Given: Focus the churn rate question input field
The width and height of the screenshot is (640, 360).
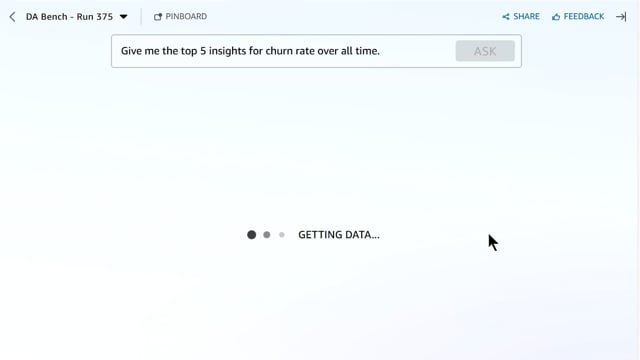Looking at the screenshot, I should (282, 51).
